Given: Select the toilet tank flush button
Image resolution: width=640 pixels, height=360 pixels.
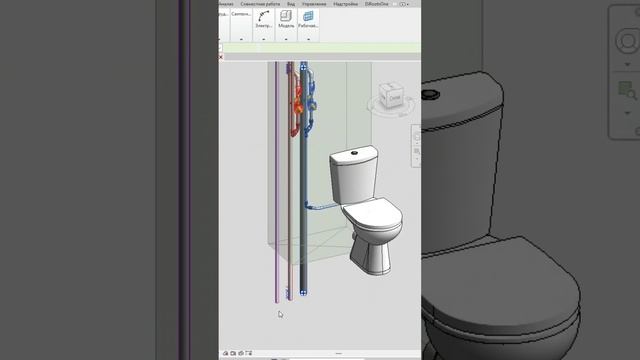Looking at the screenshot, I should (x=354, y=153).
